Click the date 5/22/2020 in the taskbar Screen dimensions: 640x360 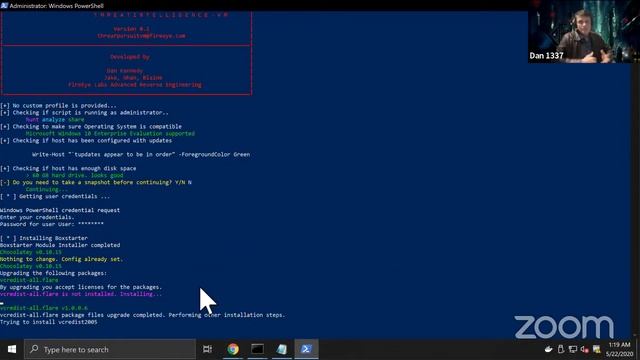point(619,354)
